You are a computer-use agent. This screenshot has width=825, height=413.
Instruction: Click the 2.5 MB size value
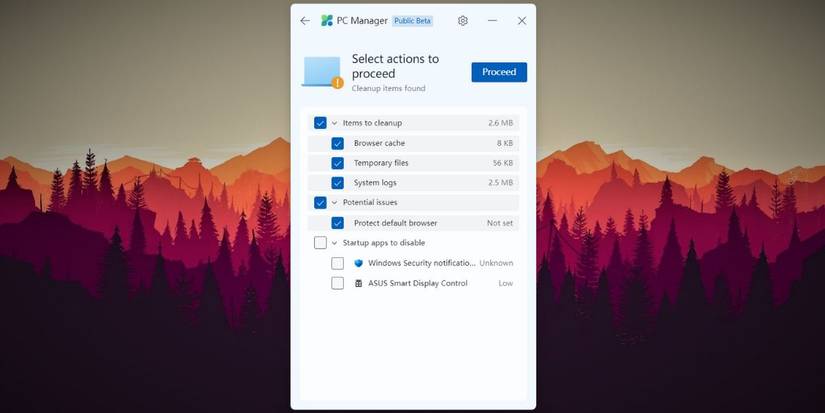click(500, 183)
